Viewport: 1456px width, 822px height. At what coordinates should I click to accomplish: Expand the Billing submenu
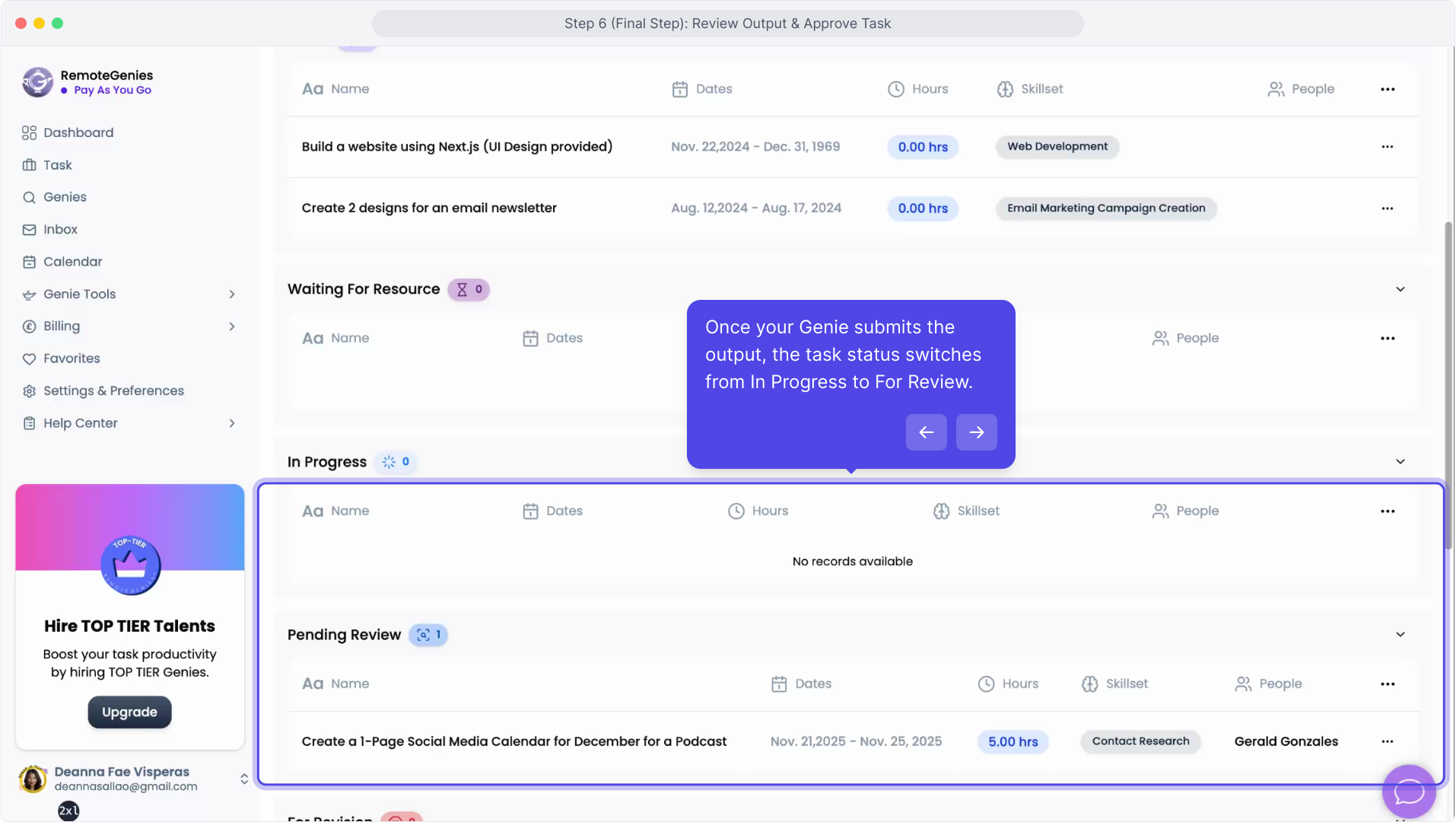click(232, 327)
